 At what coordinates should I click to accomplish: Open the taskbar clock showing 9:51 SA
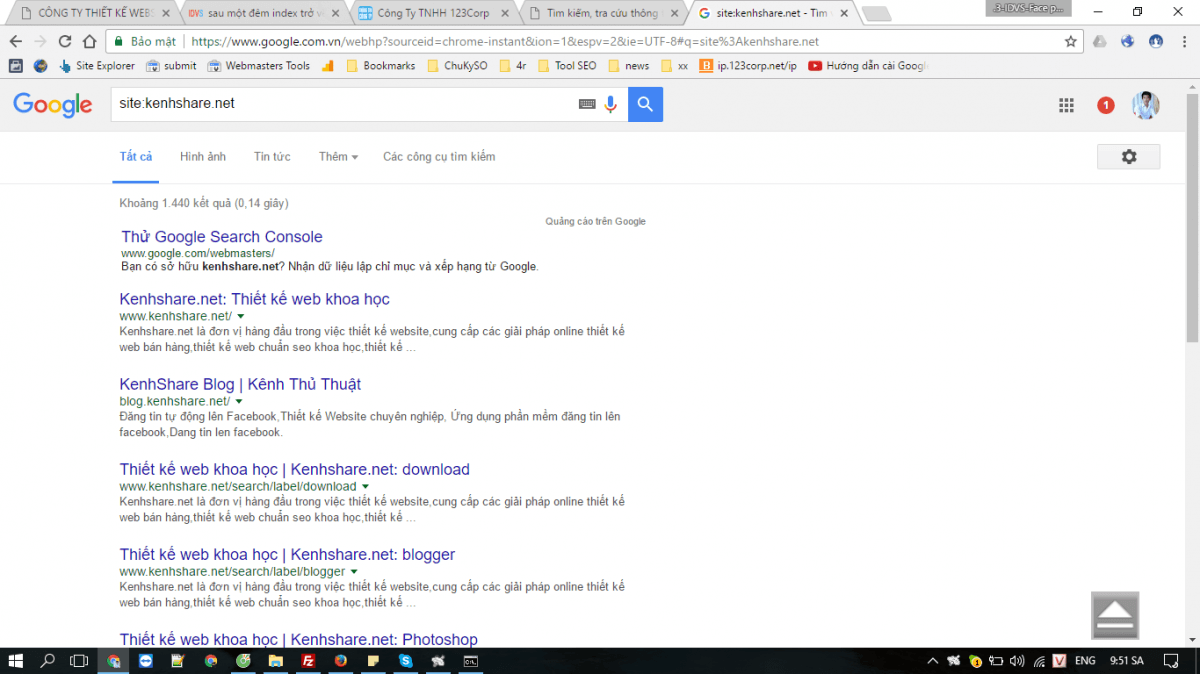pyautogui.click(x=1127, y=661)
